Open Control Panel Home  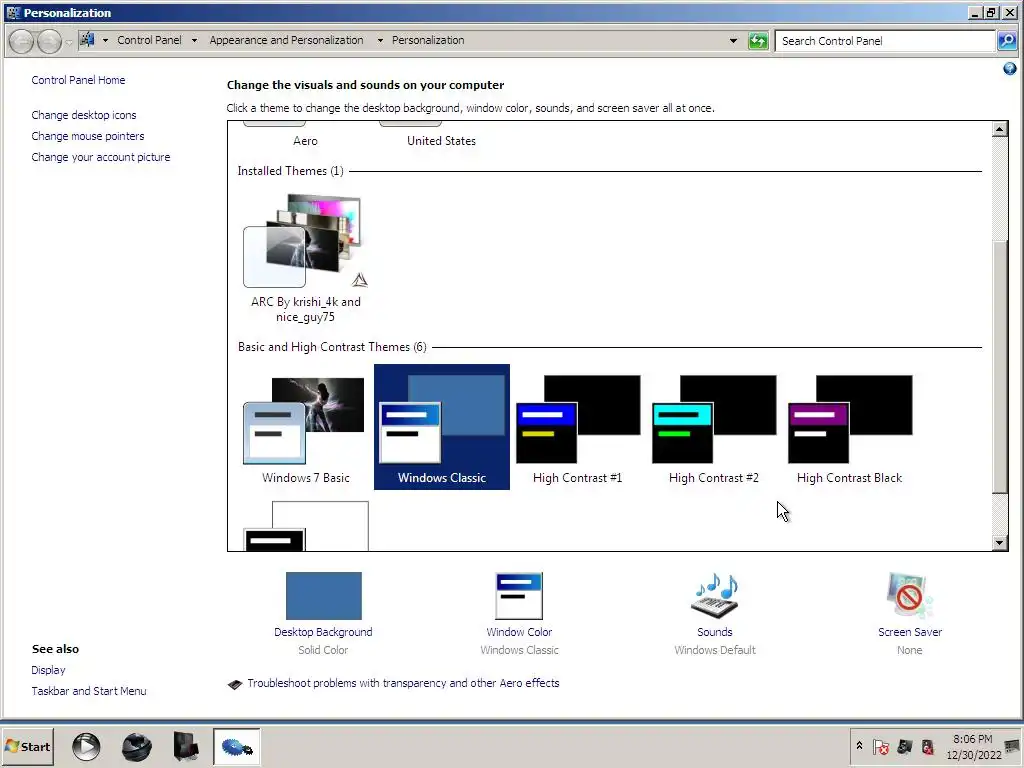78,80
